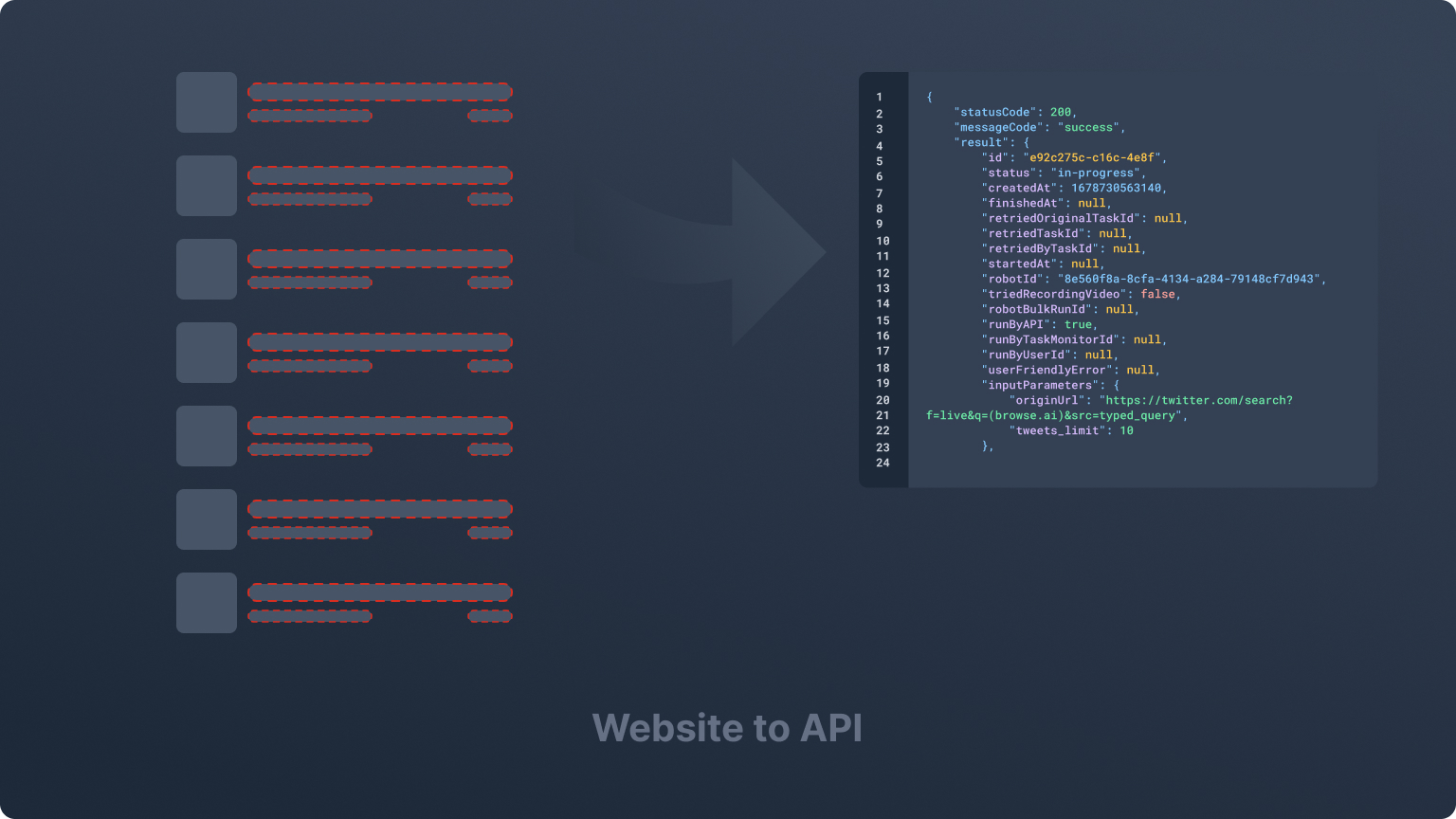Click the large arrow graphic in the center
1456x819 pixels.
tap(701, 251)
